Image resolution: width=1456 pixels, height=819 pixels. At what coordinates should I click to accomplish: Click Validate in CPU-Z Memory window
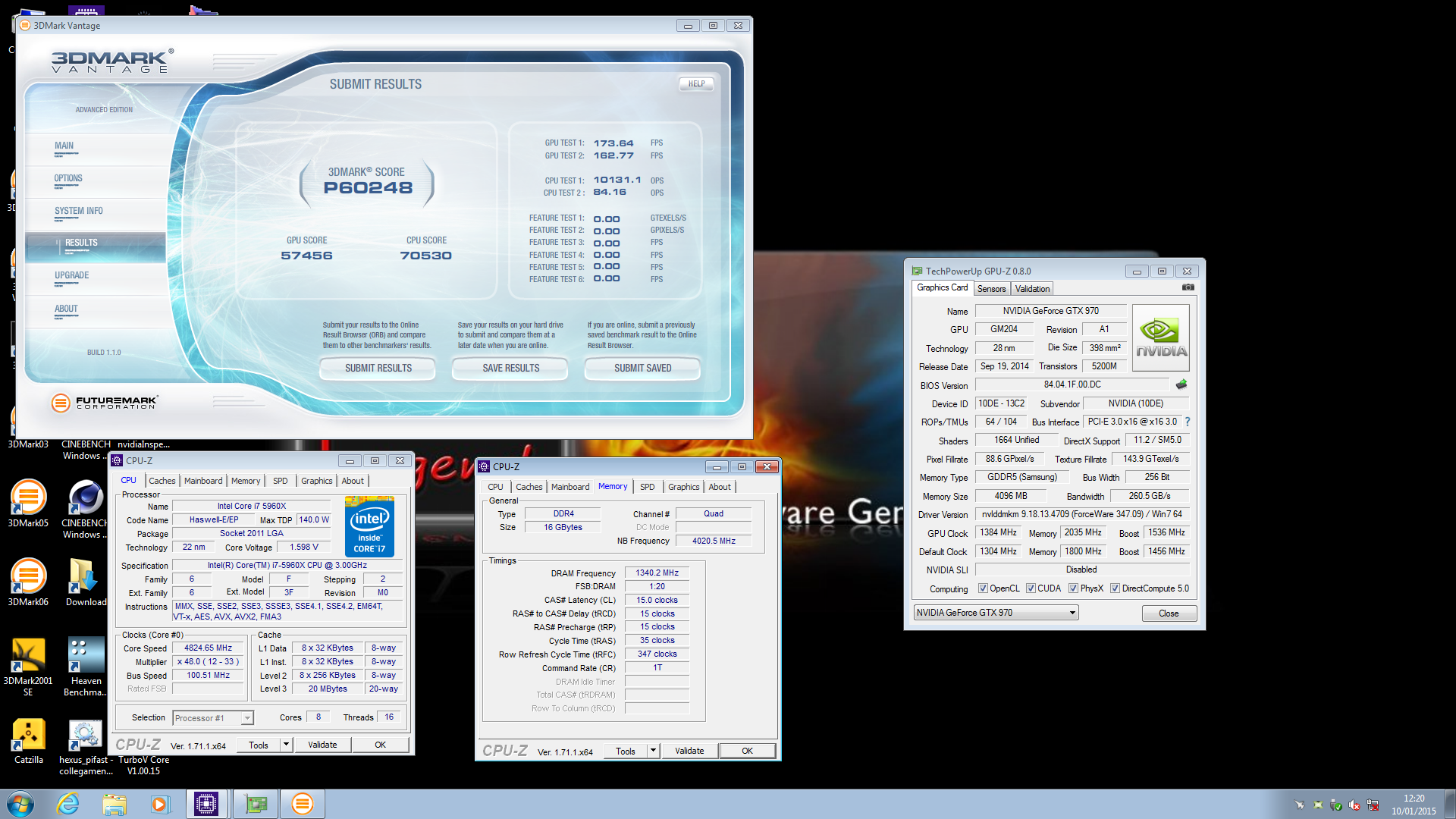click(x=689, y=751)
